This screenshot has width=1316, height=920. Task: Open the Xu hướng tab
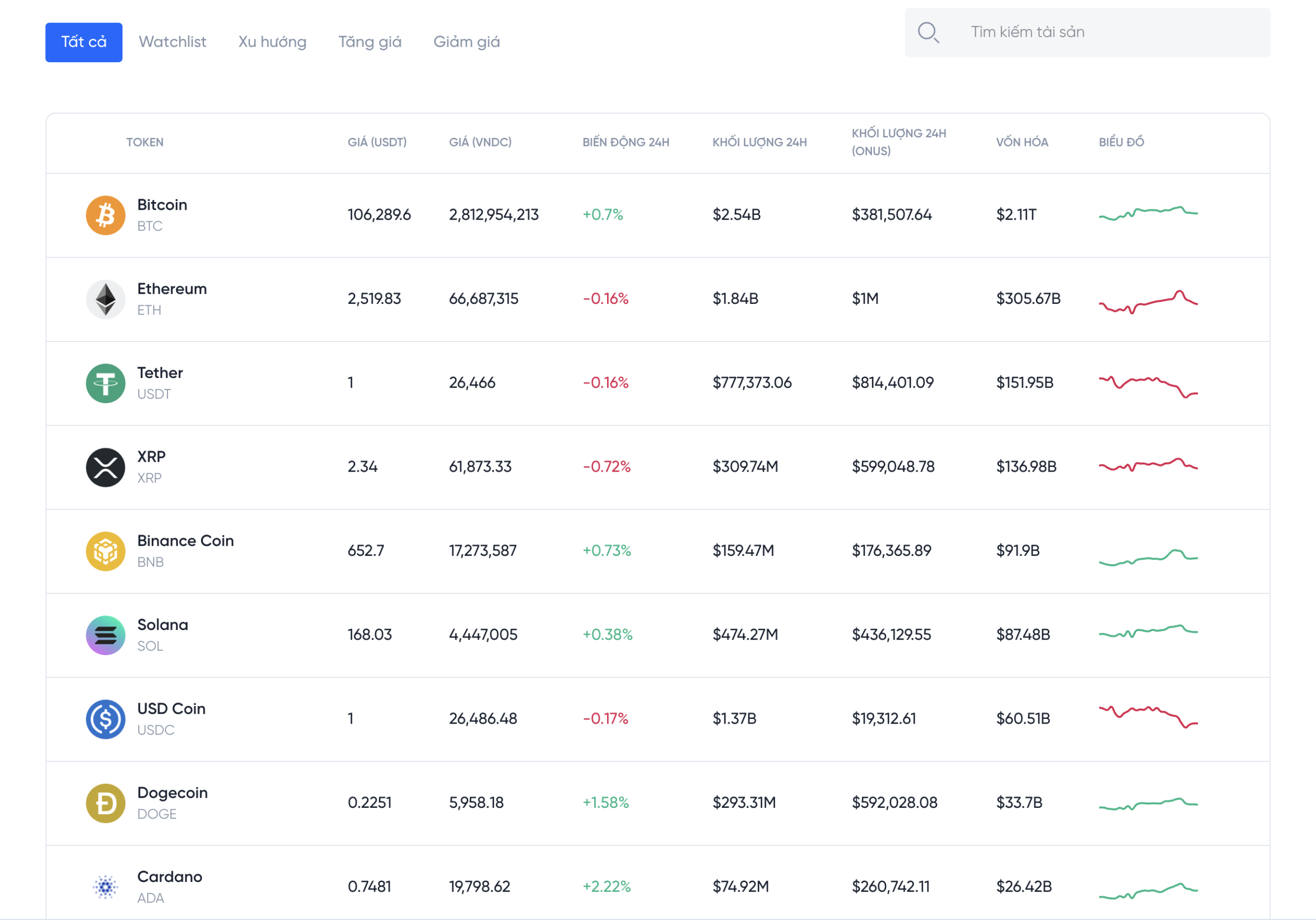click(272, 42)
